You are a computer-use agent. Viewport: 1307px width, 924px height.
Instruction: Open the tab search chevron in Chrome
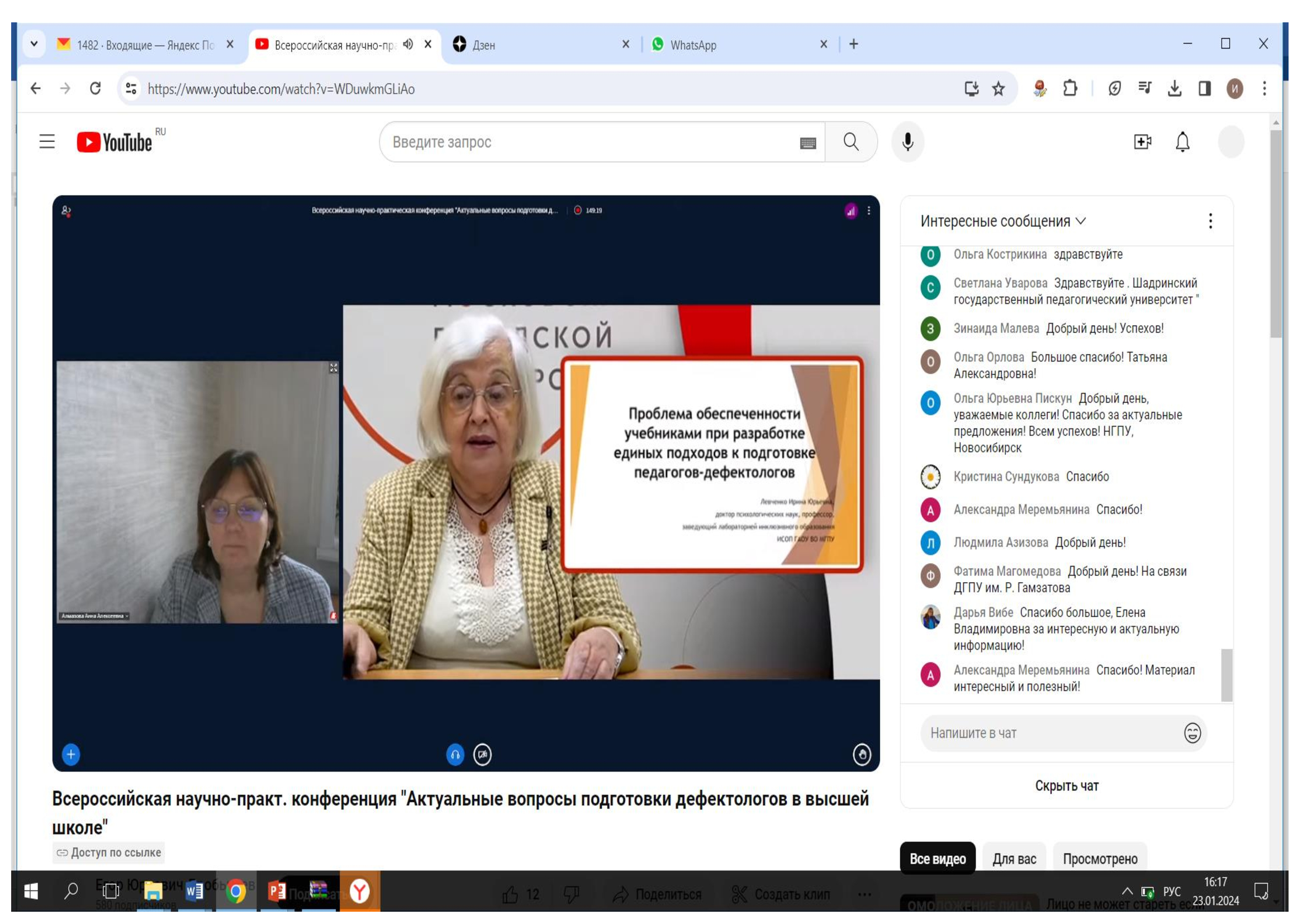coord(34,44)
